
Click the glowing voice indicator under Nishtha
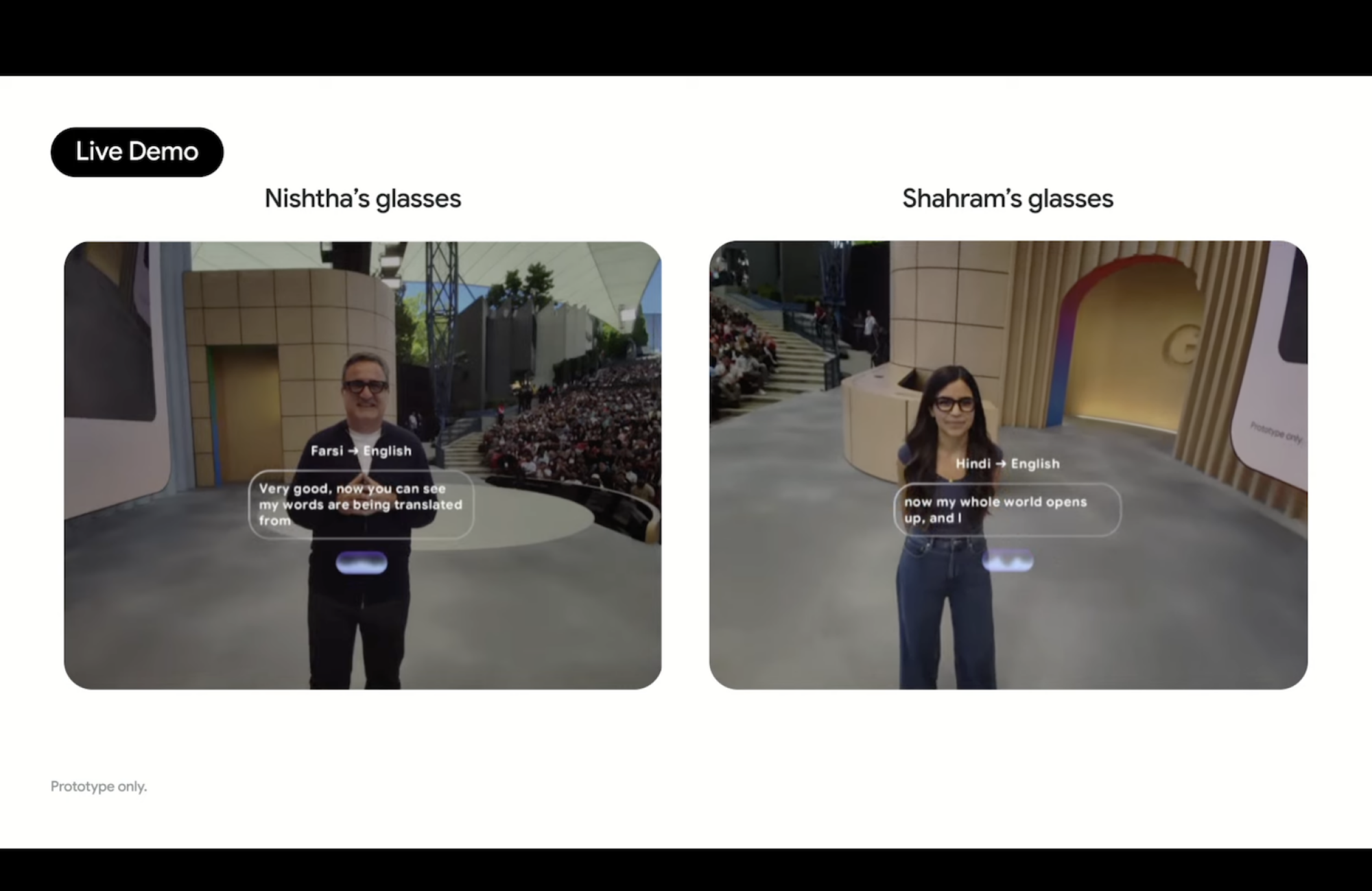363,563
